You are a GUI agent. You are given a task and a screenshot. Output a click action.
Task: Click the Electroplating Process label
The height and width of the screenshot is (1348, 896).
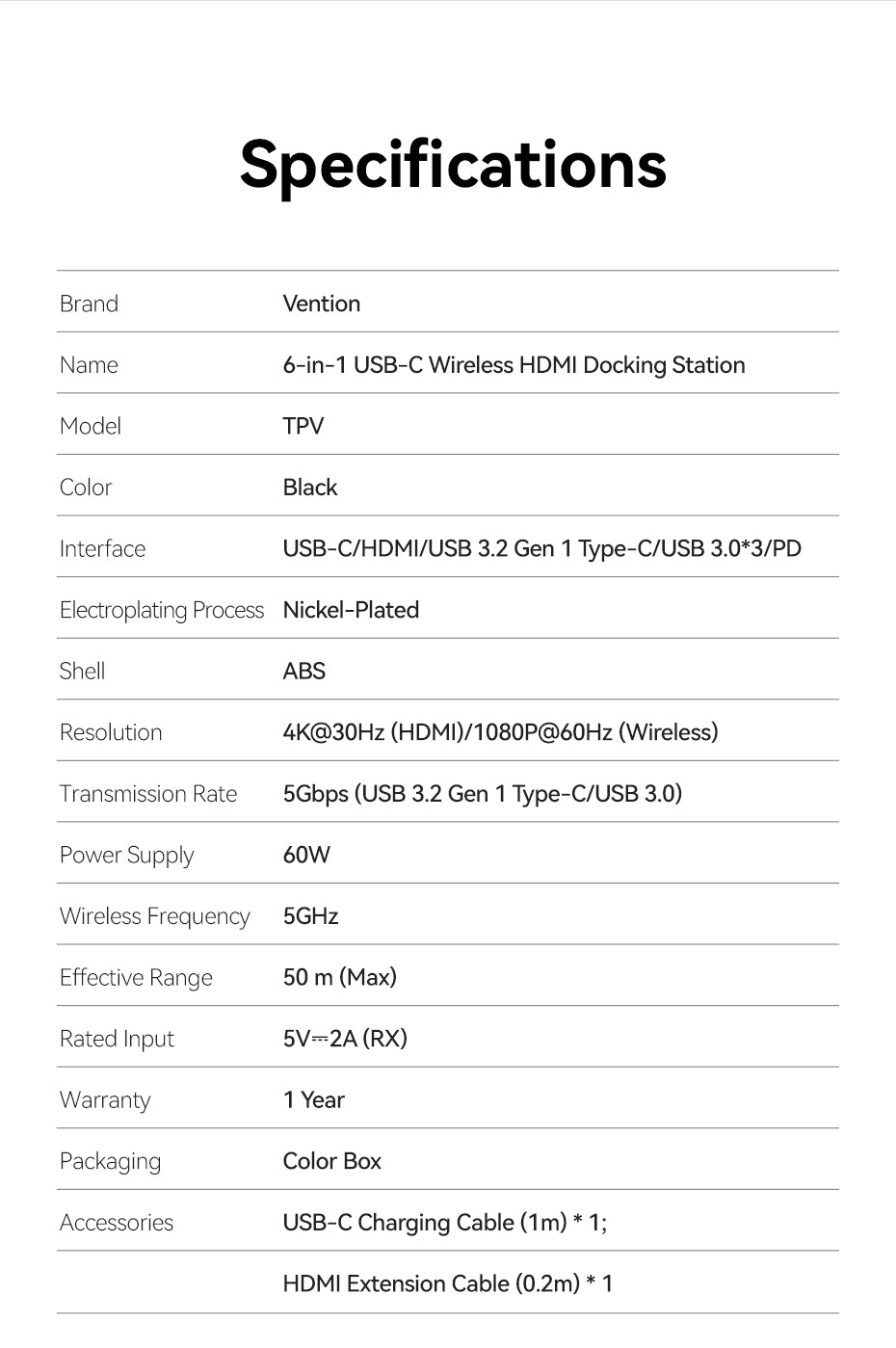[162, 611]
